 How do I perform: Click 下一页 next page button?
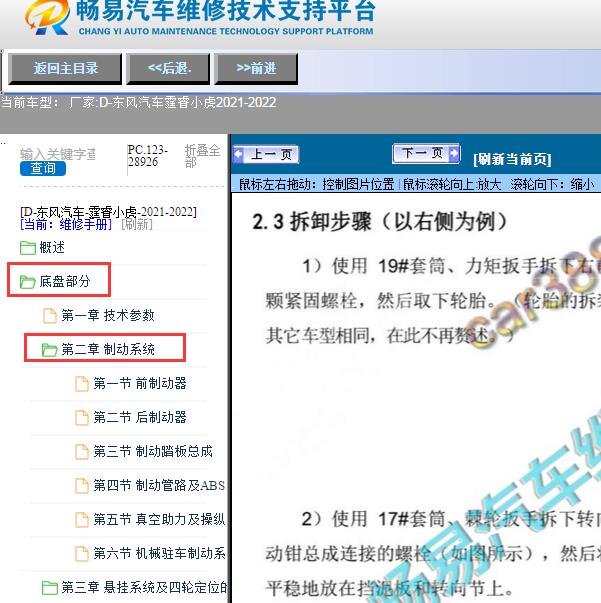click(x=426, y=154)
